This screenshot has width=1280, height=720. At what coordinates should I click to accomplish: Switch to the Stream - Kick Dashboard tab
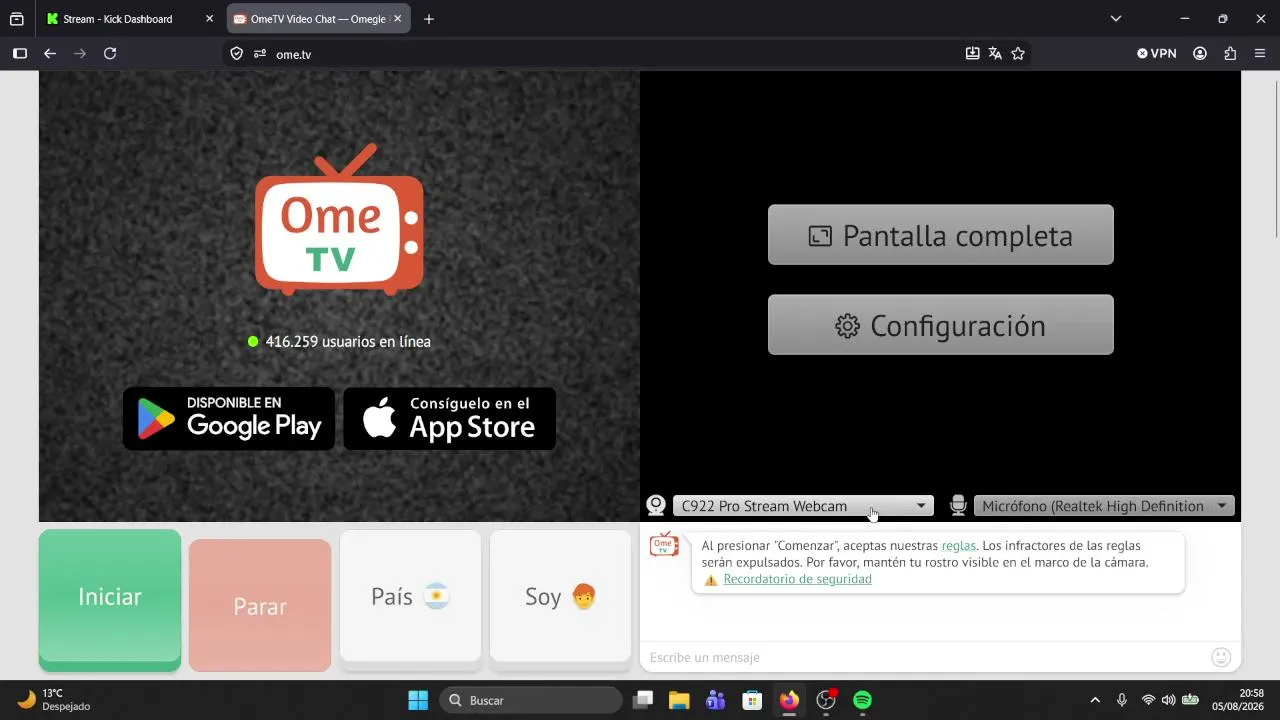coord(130,19)
